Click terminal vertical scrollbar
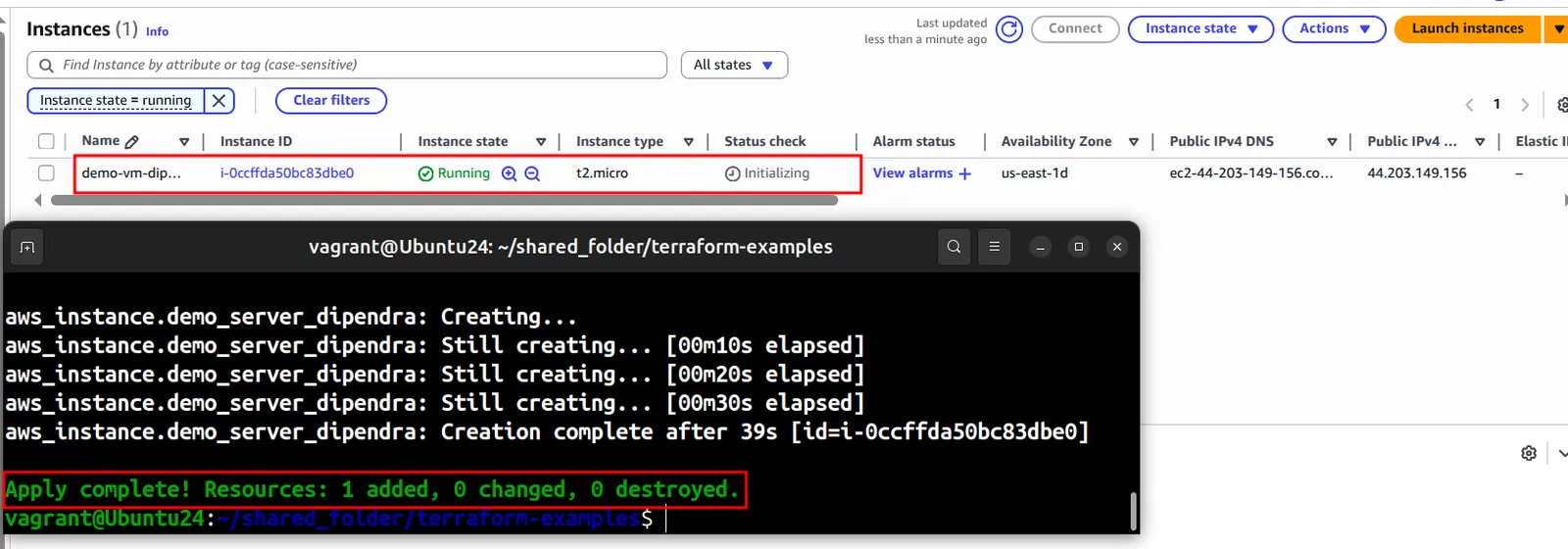 (1133, 511)
